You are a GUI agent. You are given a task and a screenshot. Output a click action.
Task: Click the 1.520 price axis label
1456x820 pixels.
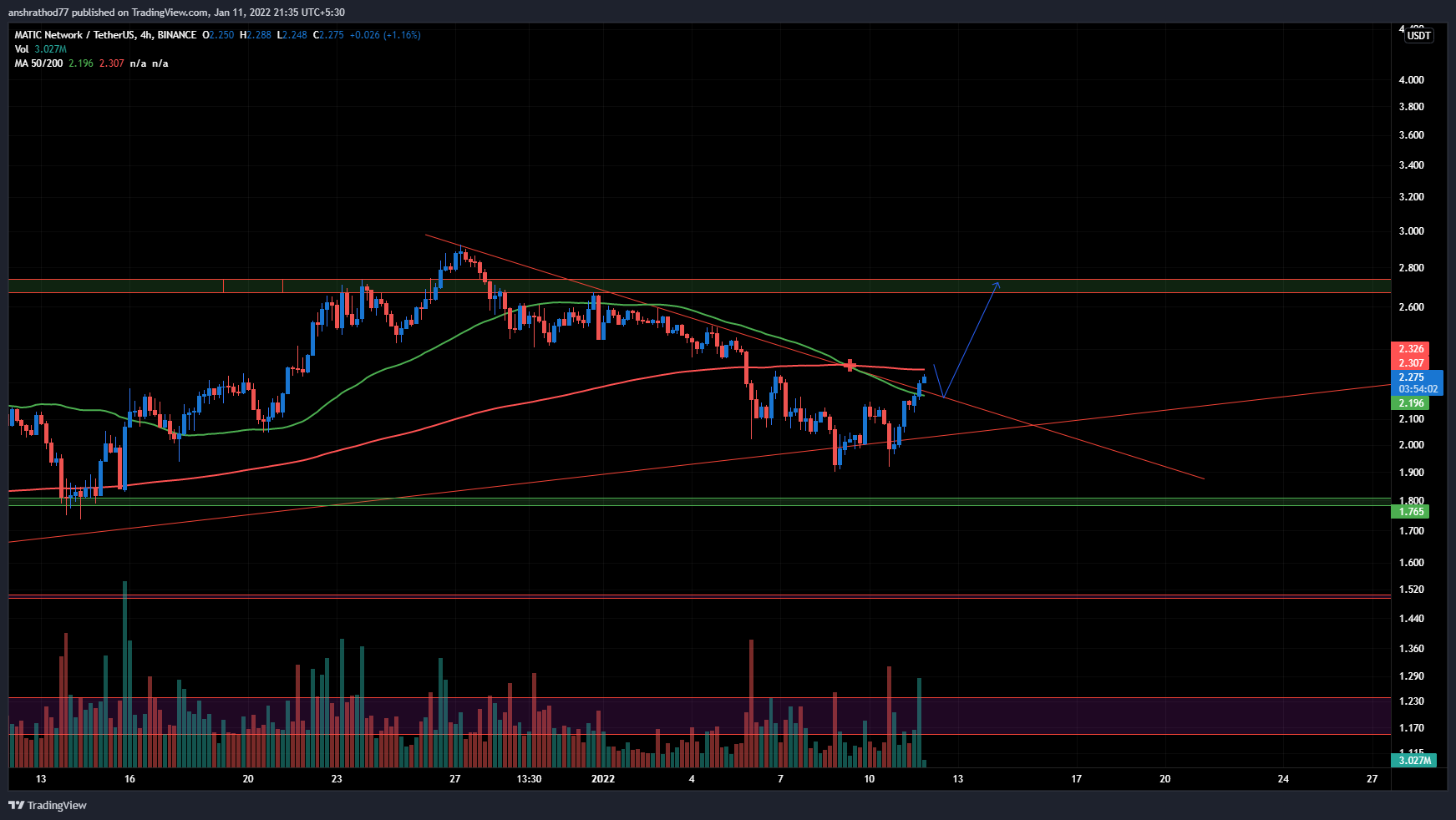click(x=1411, y=590)
